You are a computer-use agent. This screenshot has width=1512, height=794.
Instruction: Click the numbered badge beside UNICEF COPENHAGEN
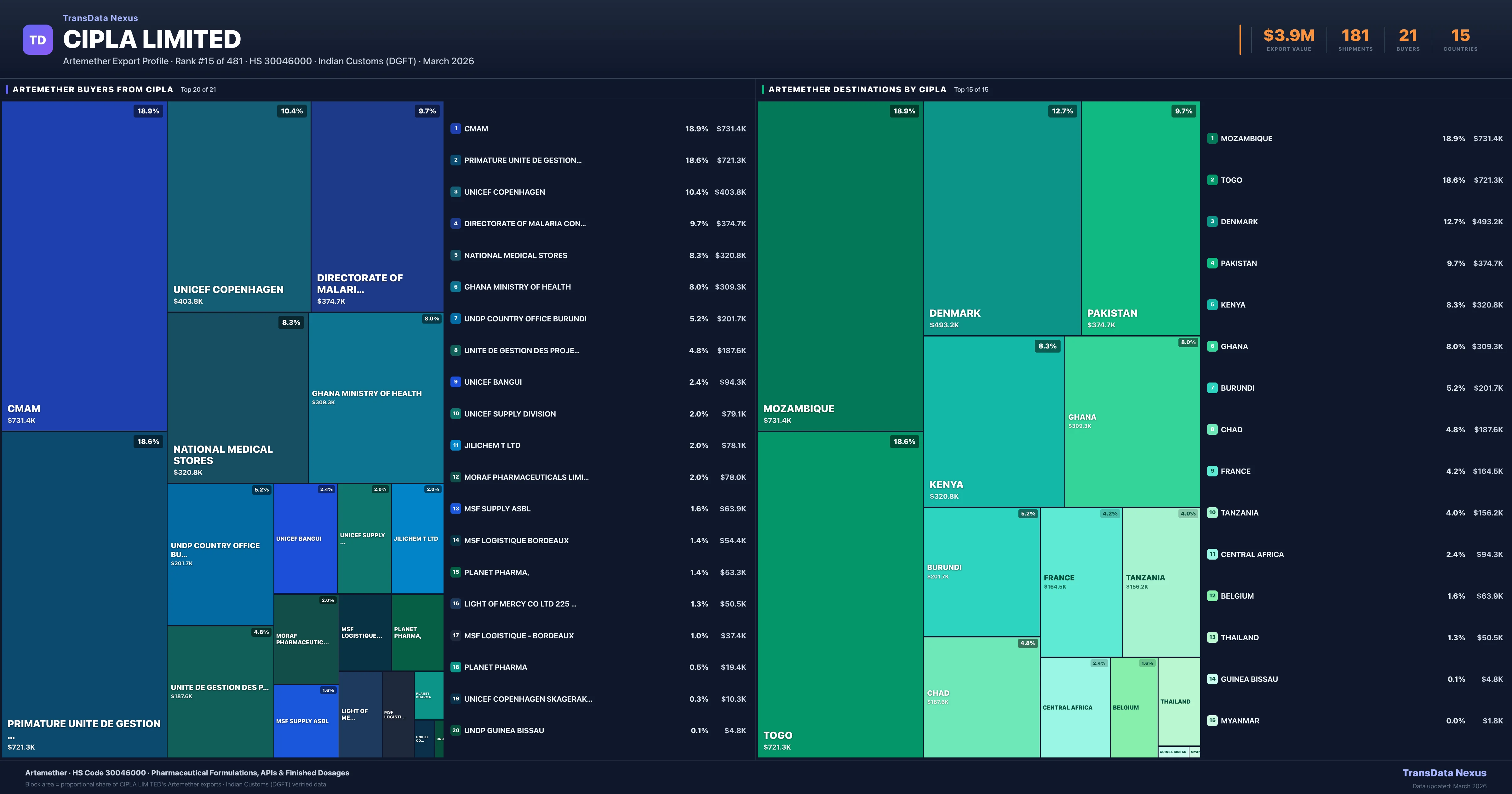click(455, 192)
